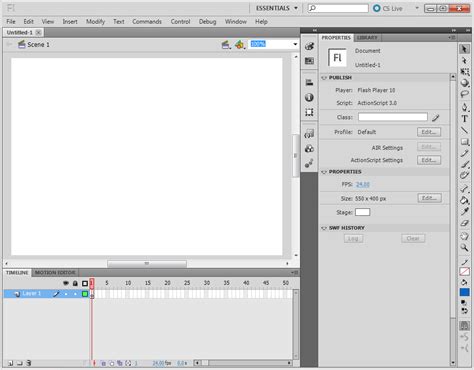Image resolution: width=474 pixels, height=370 pixels.
Task: Select the Eraser tool
Action: [x=464, y=223]
